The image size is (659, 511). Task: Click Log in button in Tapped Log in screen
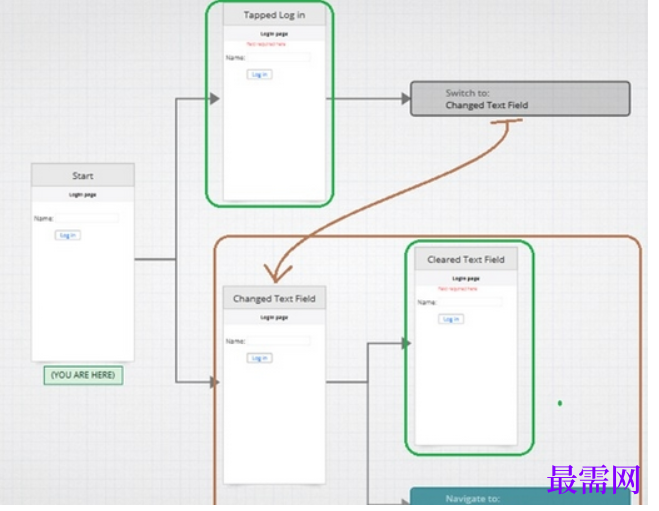click(259, 75)
